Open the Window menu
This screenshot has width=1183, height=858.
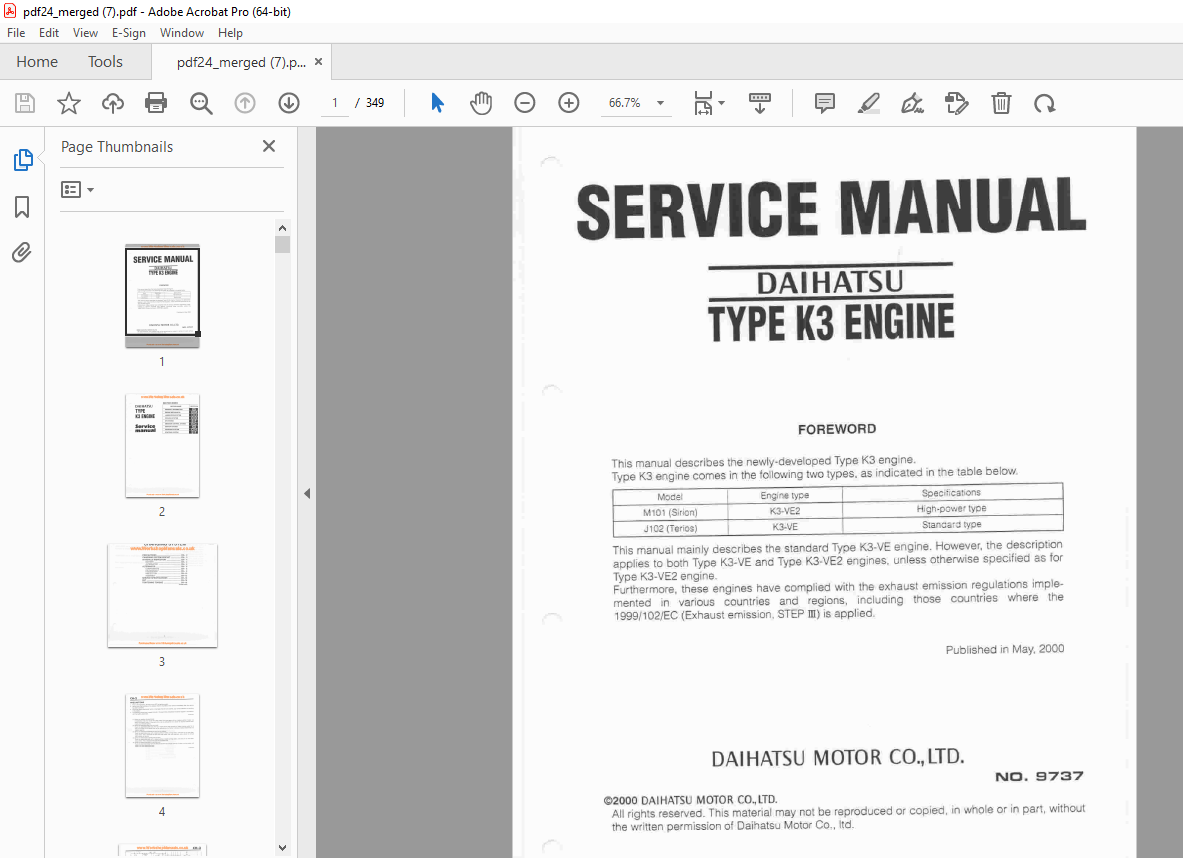tap(182, 32)
